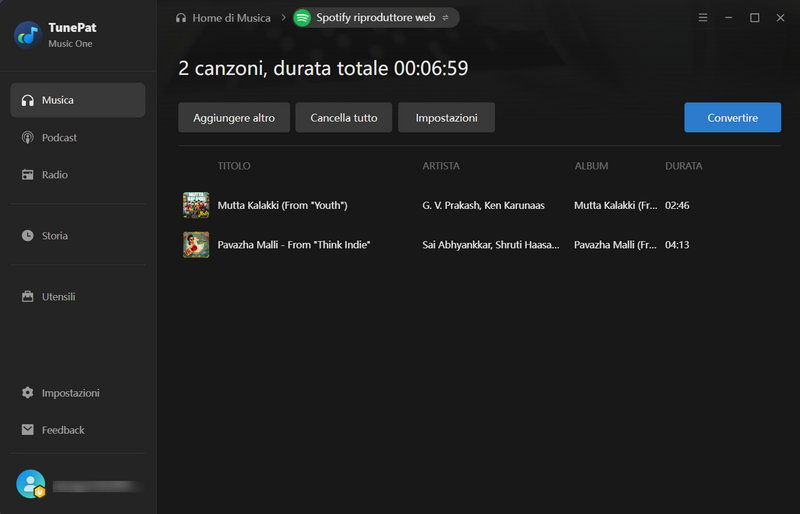Viewport: 800px width, 514px height.
Task: Click duration 04:13
Action: pyautogui.click(x=677, y=244)
